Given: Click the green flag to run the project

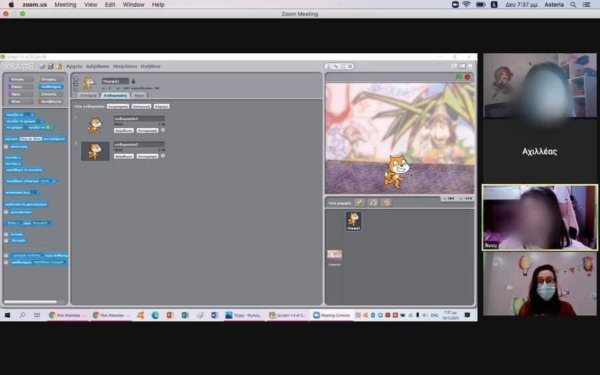Looking at the screenshot, I should [x=459, y=77].
